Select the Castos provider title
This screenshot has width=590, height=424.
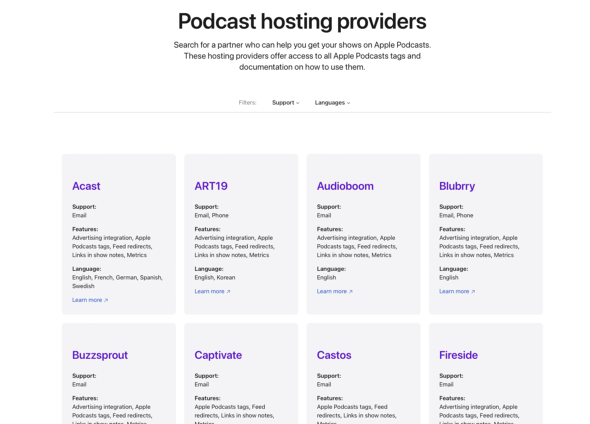point(334,355)
